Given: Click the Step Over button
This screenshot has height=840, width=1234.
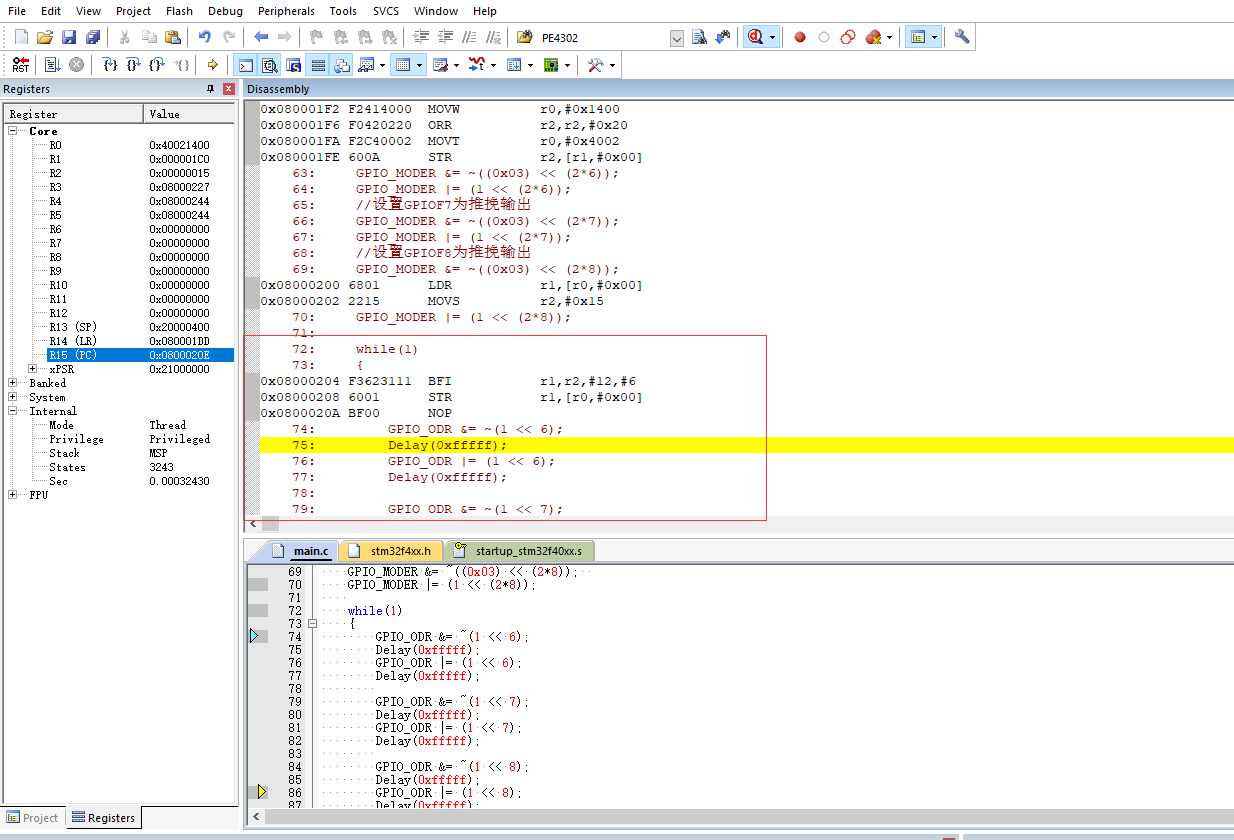Looking at the screenshot, I should click(x=136, y=64).
